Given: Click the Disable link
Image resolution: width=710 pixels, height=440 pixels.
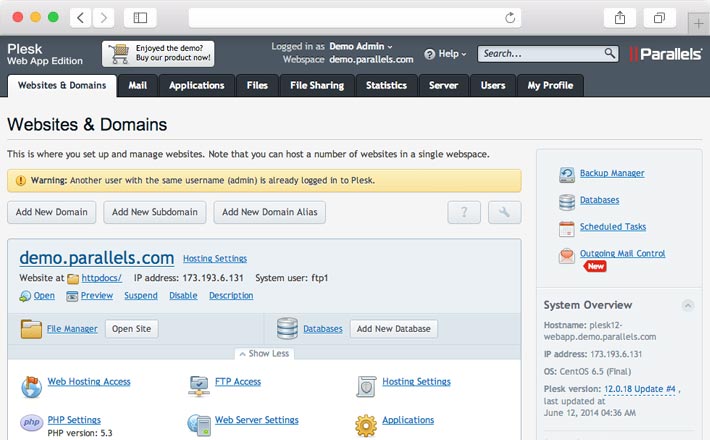Looking at the screenshot, I should (183, 296).
